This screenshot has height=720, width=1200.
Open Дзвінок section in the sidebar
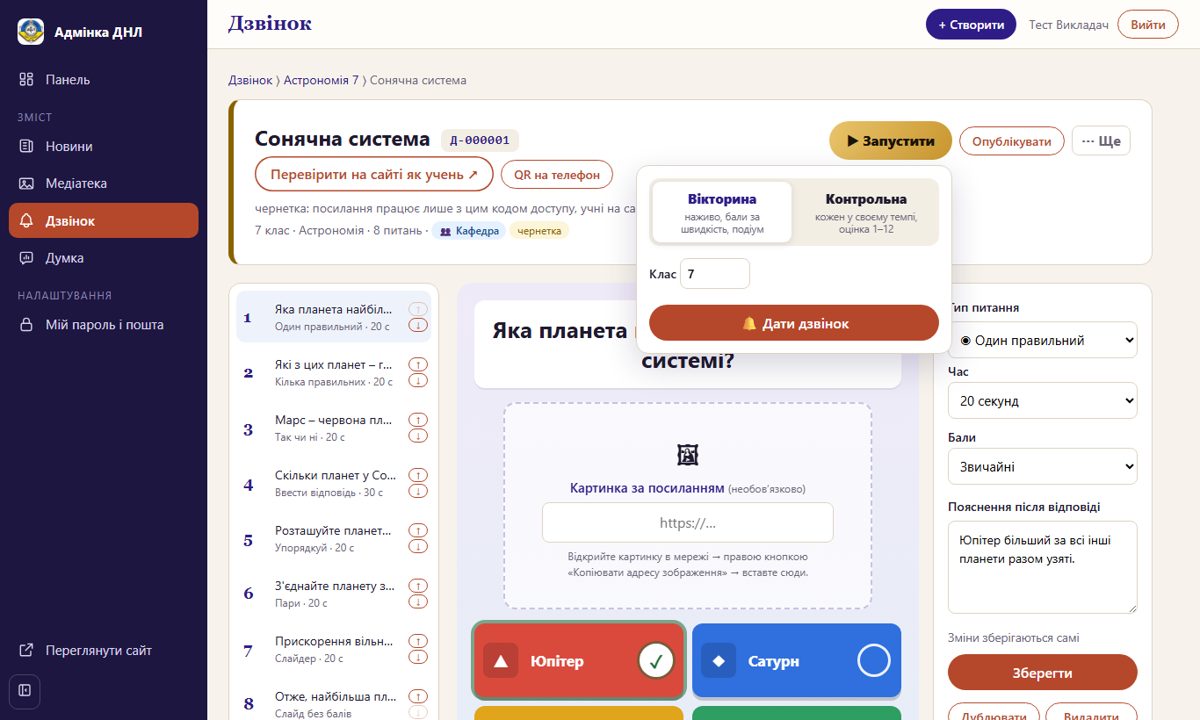tap(103, 220)
